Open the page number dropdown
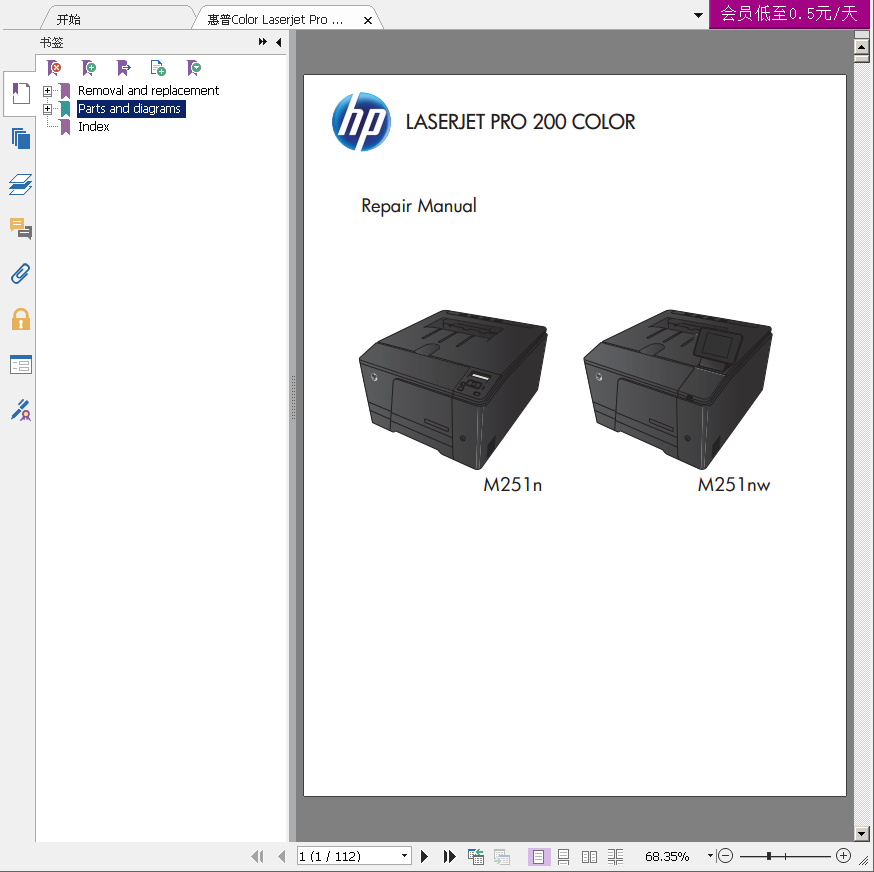The image size is (874, 872). [405, 856]
